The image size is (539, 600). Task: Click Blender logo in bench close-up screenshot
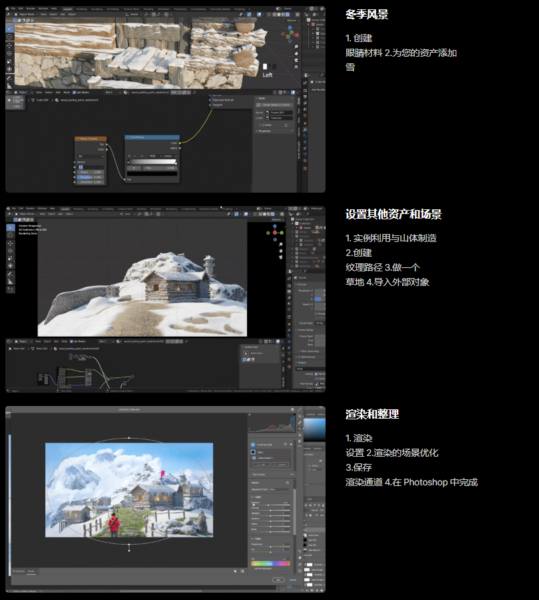coord(8,8)
